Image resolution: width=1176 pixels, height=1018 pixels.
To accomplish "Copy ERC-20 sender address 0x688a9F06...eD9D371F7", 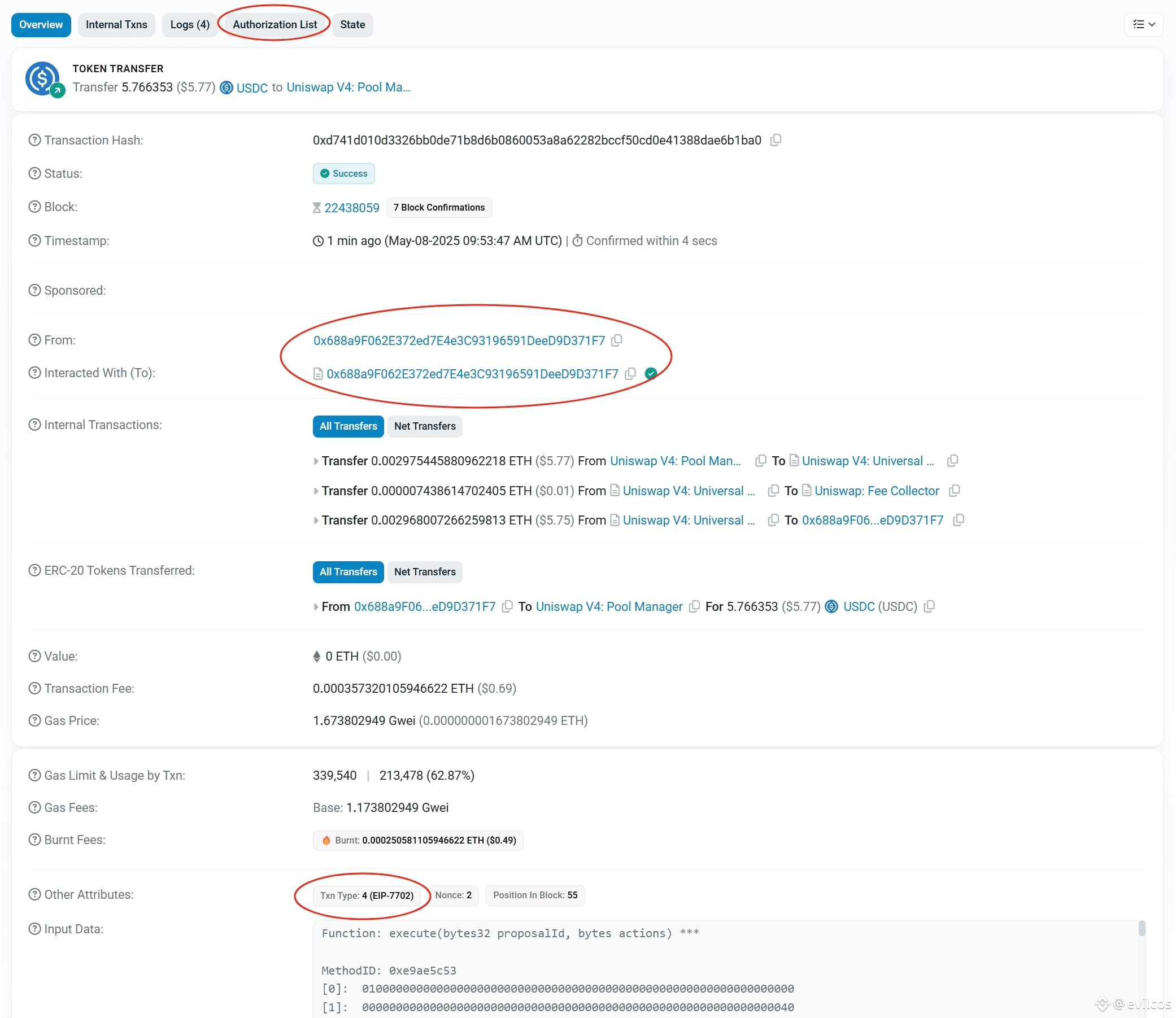I will pos(508,607).
